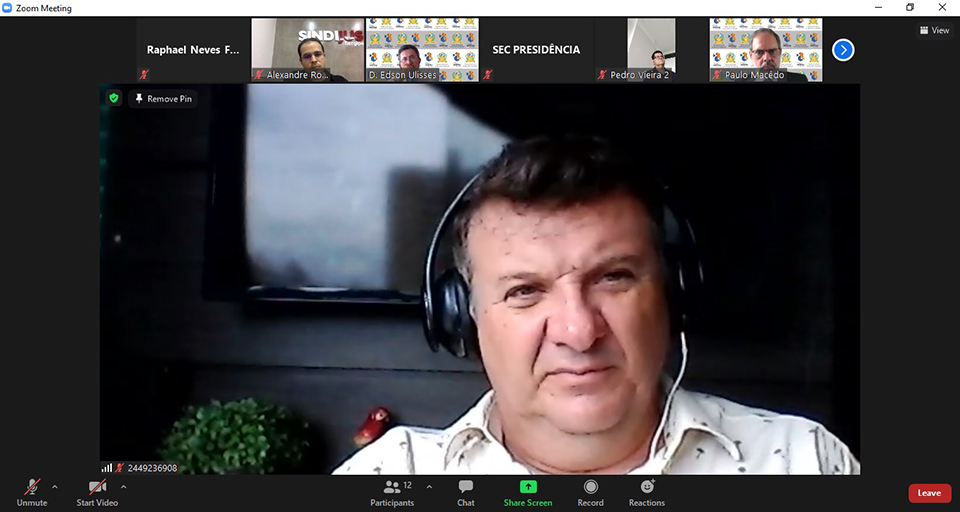The height and width of the screenshot is (512, 960).
Task: Expand audio options arrow beside Unmute
Action: tap(55, 487)
